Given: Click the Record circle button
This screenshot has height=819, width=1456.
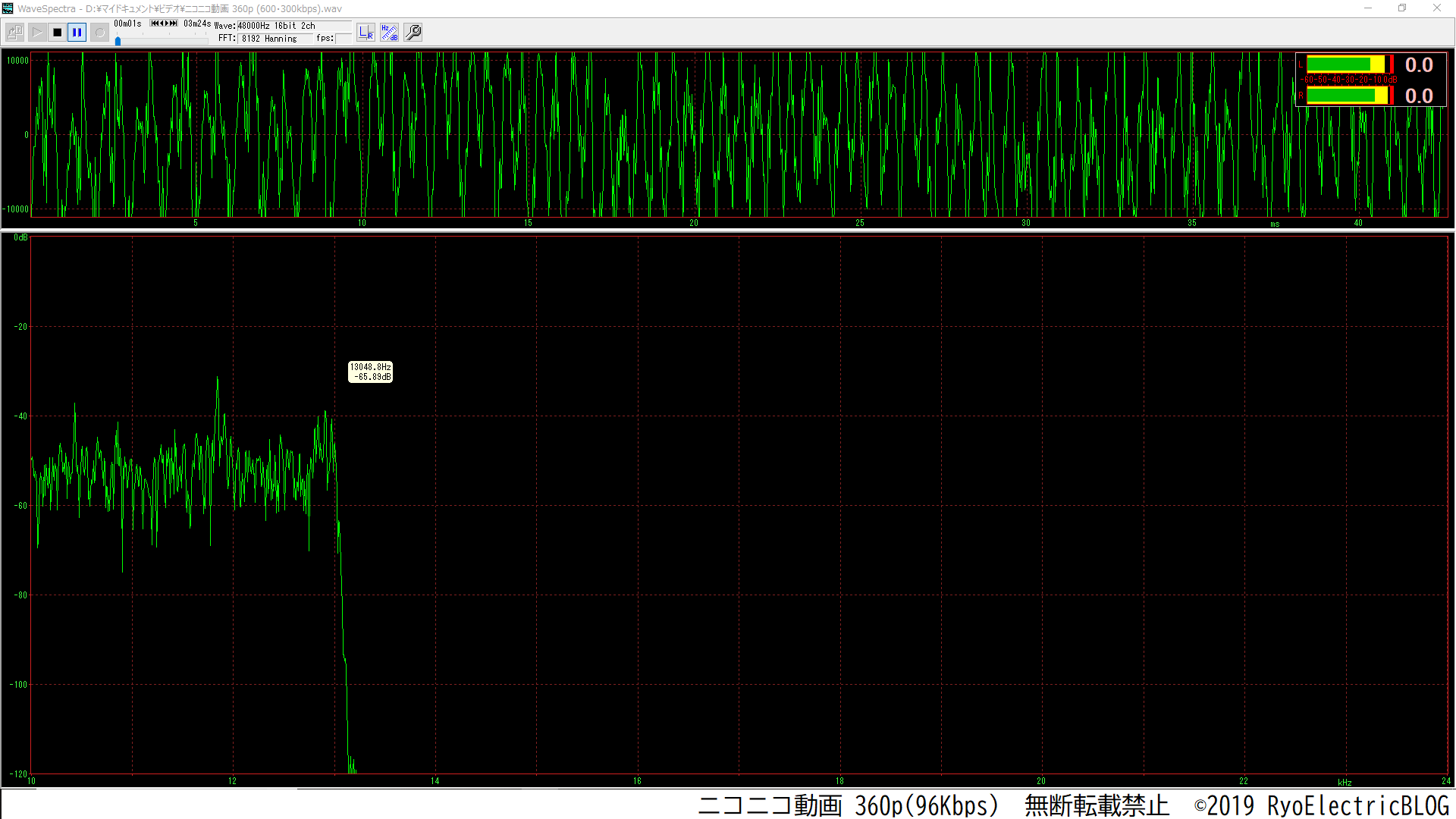Looking at the screenshot, I should [x=99, y=33].
